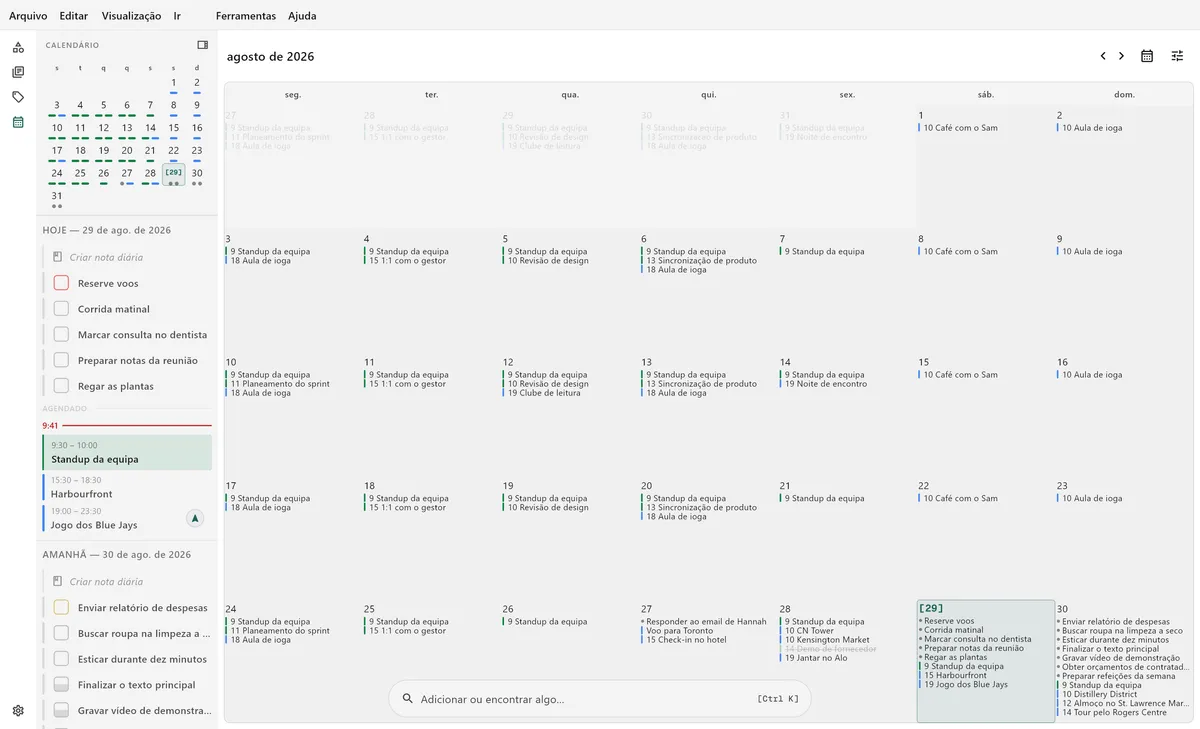Open the Harbourfront scheduled event
Viewport: 1200px width, 729px height.
[x=127, y=487]
